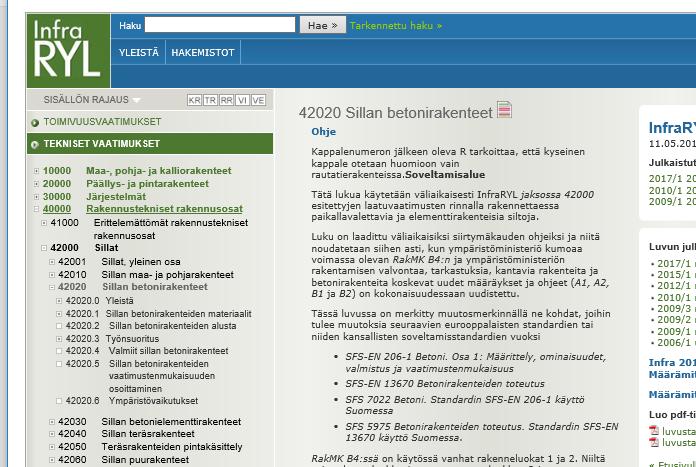Screen dimensions: 696x467
Task: Toggle the TR content filter
Action: pyautogui.click(x=210, y=100)
